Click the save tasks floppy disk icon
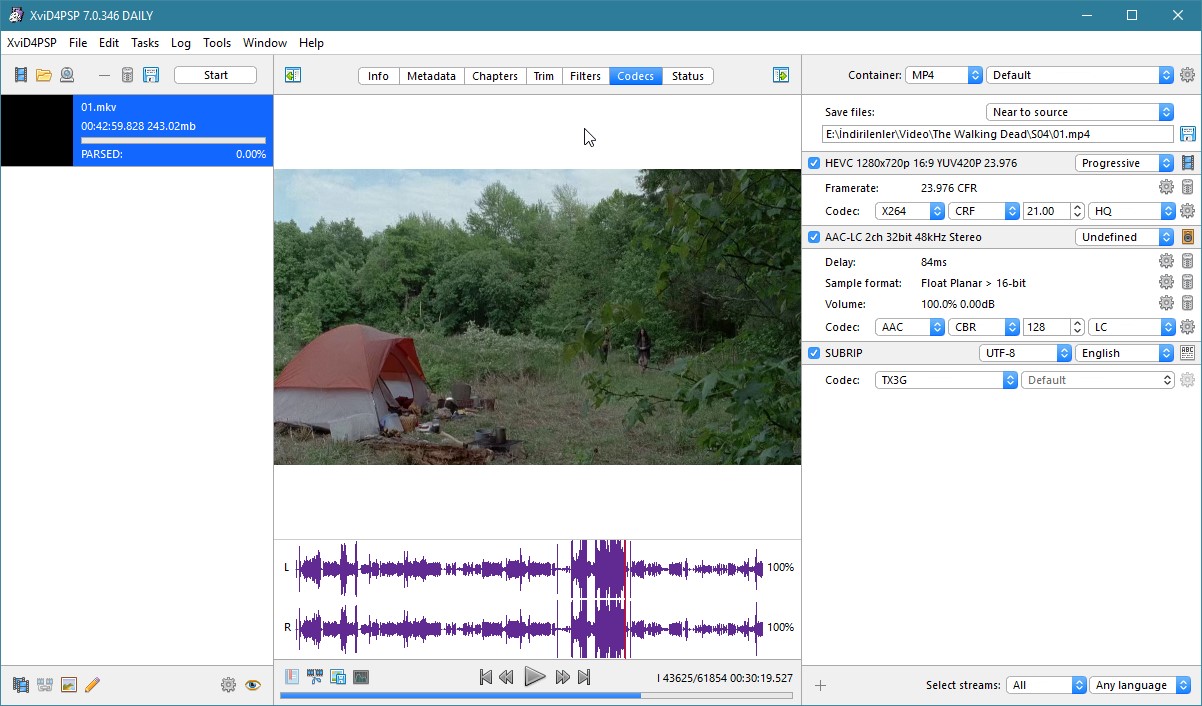This screenshot has width=1202, height=706. [151, 75]
